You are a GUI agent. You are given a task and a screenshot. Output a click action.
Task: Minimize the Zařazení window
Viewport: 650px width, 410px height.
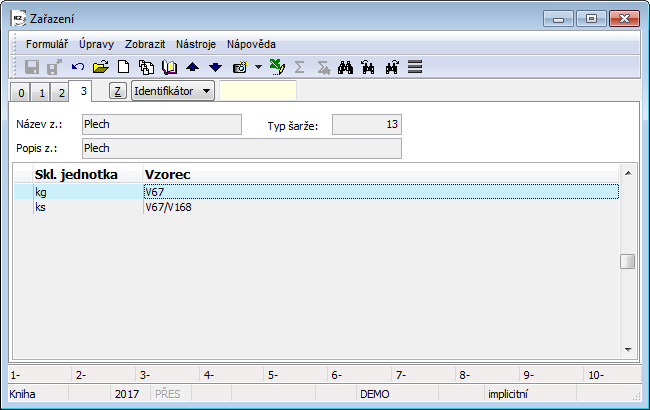point(558,19)
